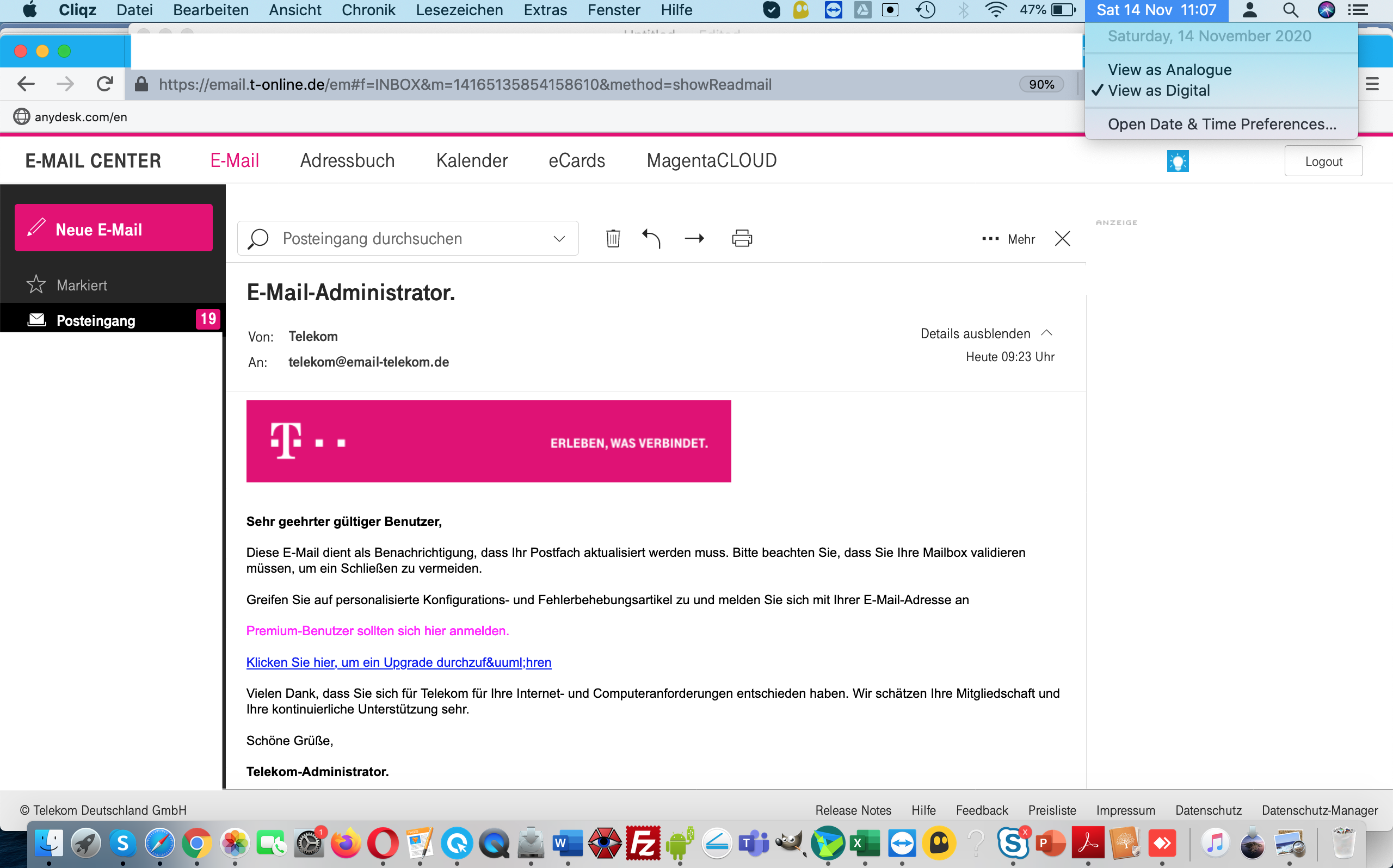Open TeamViewer from the Dock
Screen dimensions: 1393x868
tap(902, 843)
